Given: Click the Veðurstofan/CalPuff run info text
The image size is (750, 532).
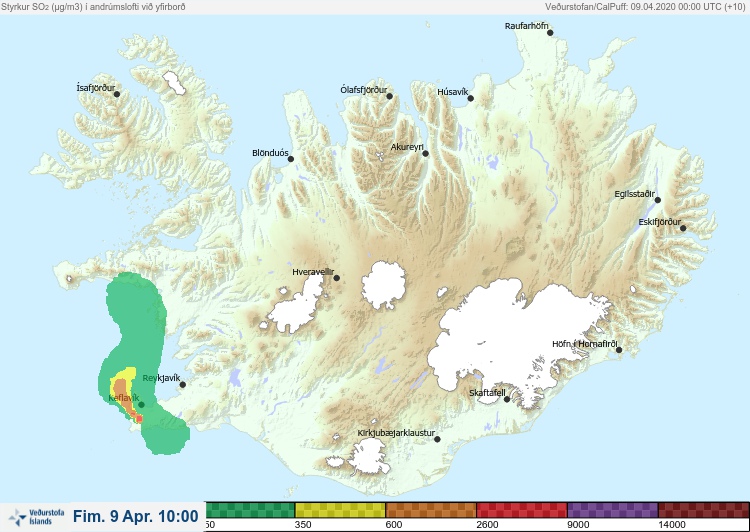Looking at the screenshot, I should [645, 7].
